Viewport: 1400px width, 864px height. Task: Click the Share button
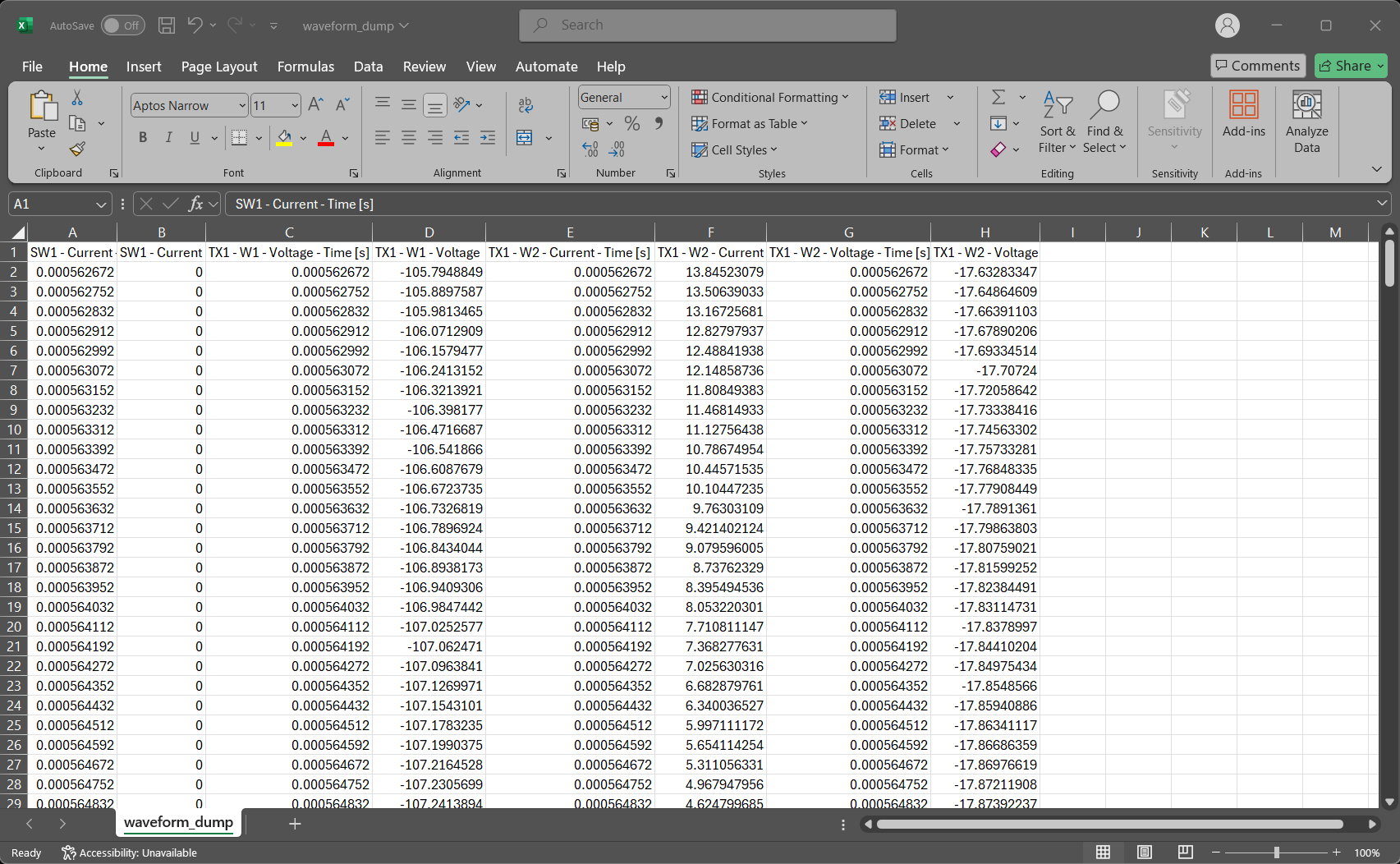click(1351, 66)
